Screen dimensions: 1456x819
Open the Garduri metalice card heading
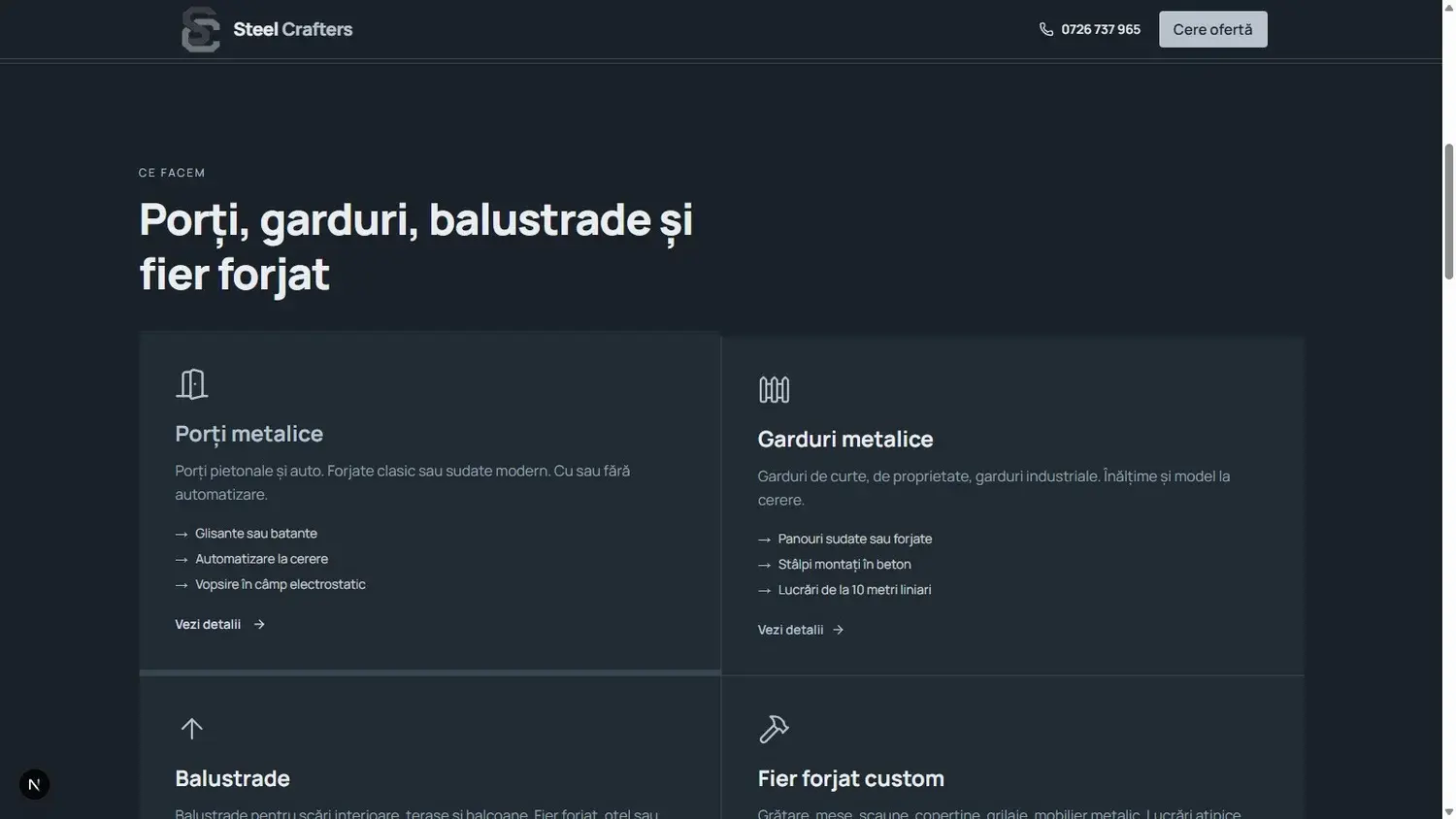pos(844,439)
